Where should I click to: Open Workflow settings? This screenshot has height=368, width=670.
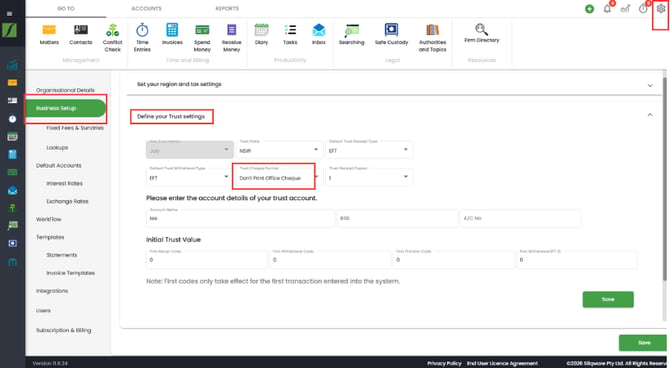49,219
